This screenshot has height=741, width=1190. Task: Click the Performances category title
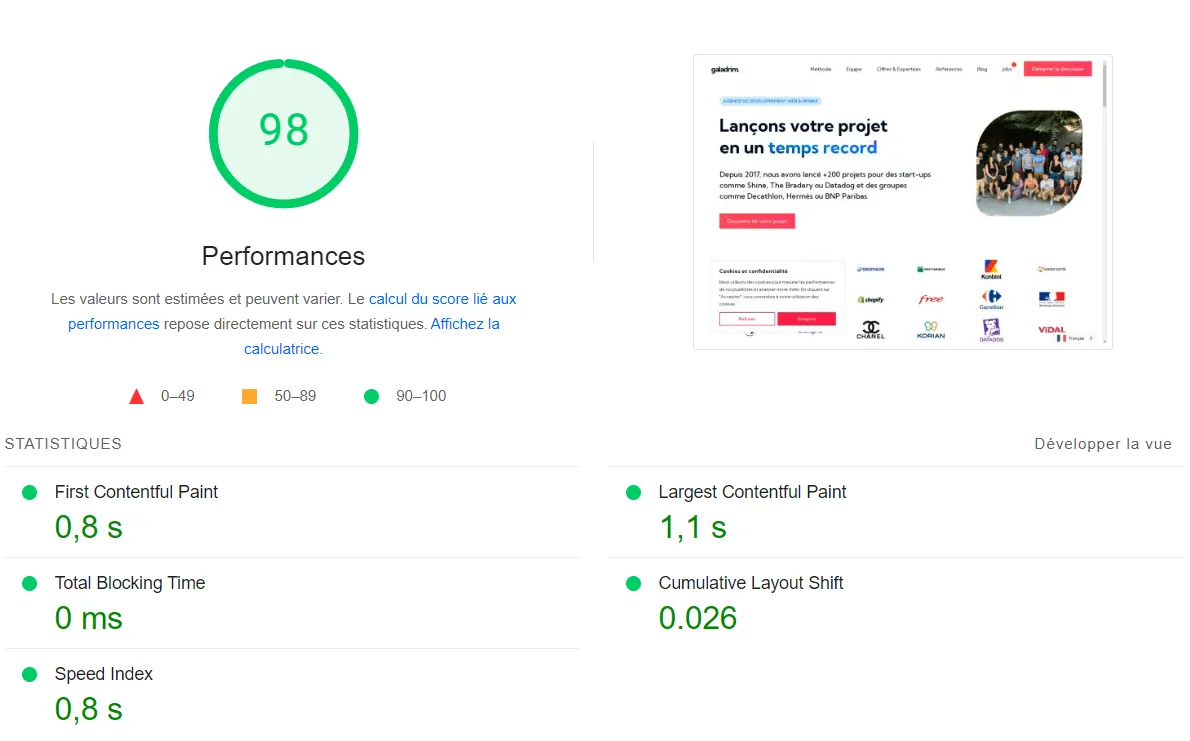pos(283,256)
